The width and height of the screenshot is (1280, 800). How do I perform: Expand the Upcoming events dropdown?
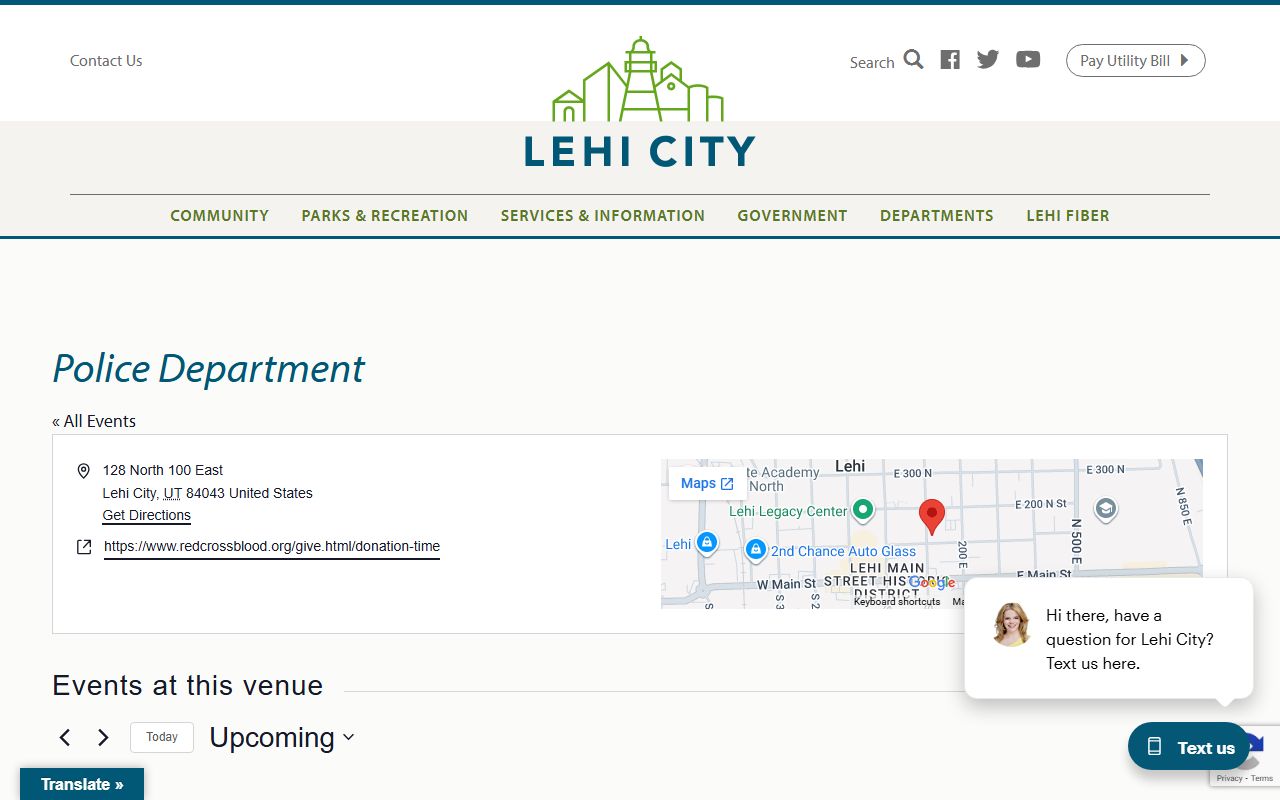point(282,738)
